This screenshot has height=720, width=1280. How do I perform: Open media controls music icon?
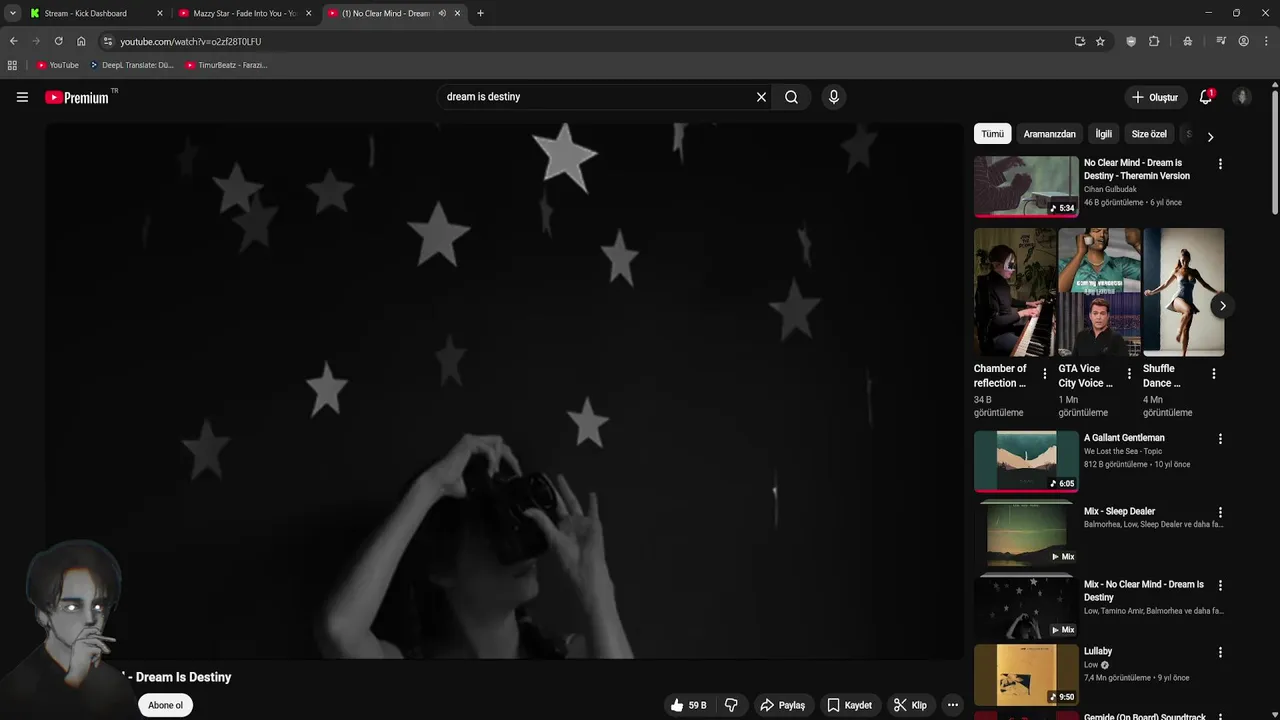coord(1221,41)
